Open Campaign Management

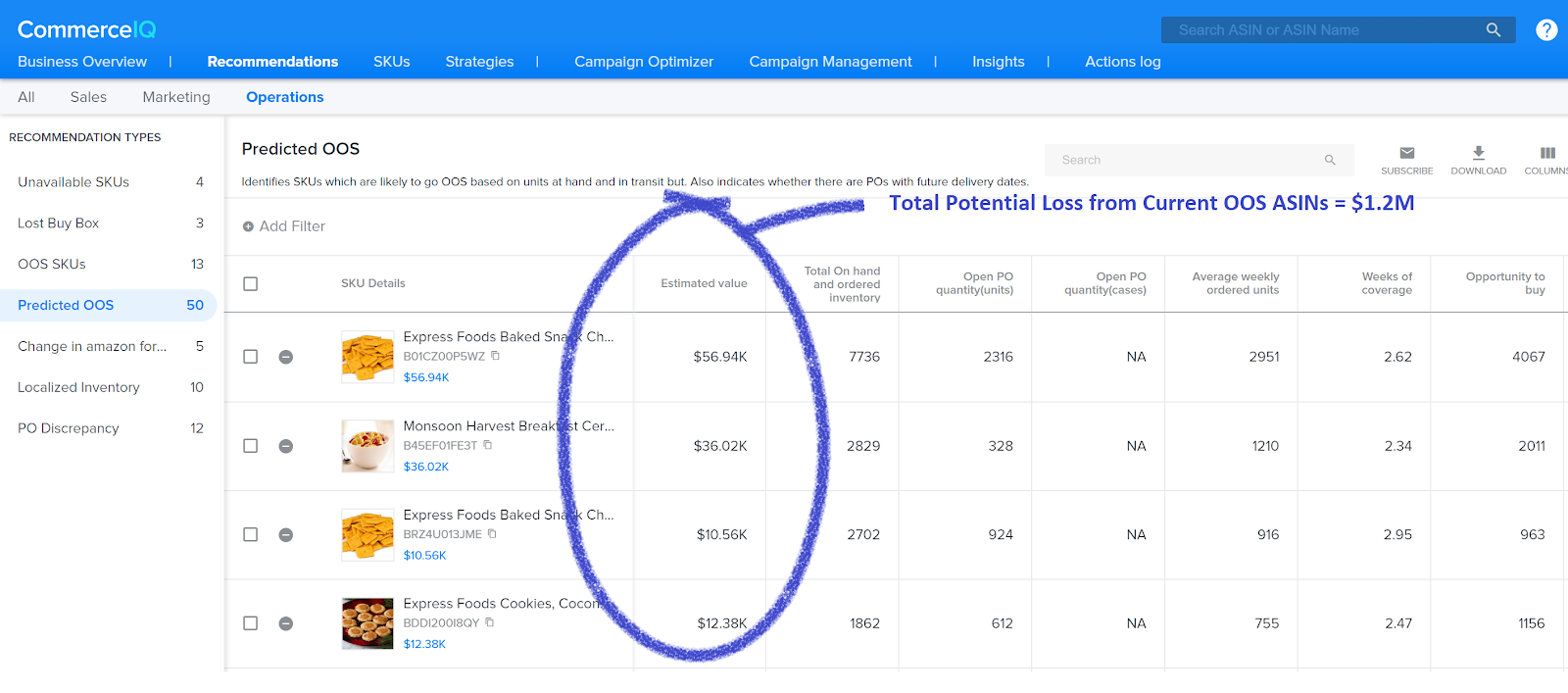pyautogui.click(x=830, y=62)
